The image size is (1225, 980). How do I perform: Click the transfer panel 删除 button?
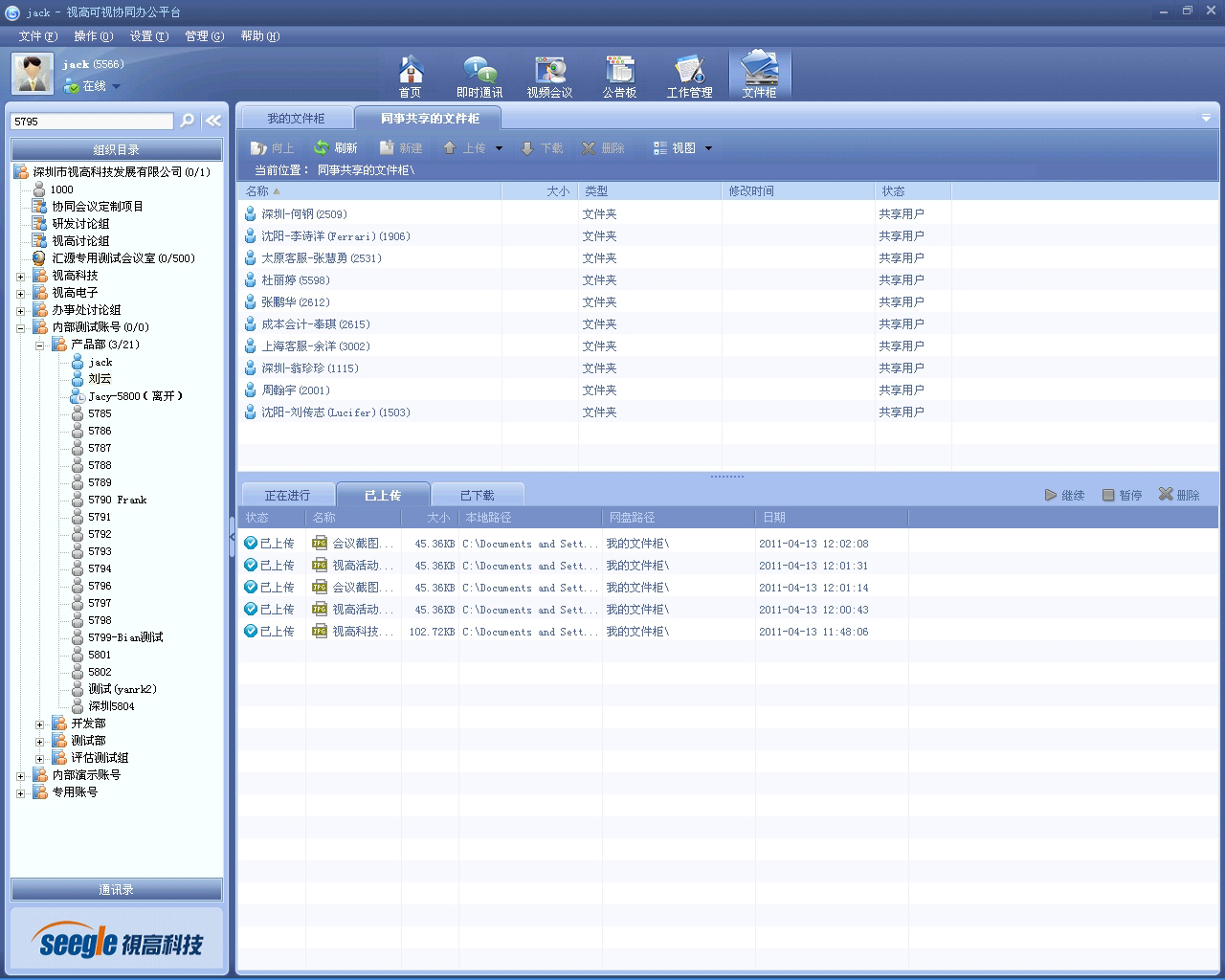pyautogui.click(x=1179, y=495)
